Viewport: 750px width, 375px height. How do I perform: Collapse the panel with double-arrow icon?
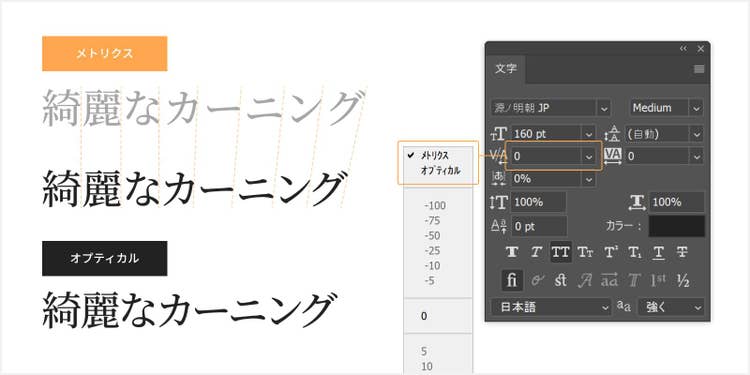click(x=683, y=48)
